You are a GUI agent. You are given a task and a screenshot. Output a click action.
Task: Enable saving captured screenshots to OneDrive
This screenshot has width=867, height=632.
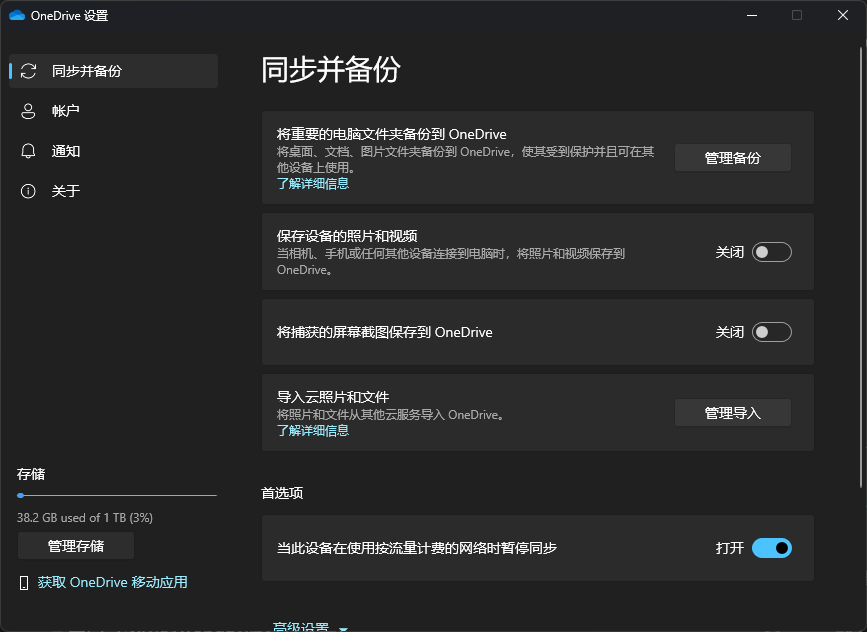coord(772,332)
